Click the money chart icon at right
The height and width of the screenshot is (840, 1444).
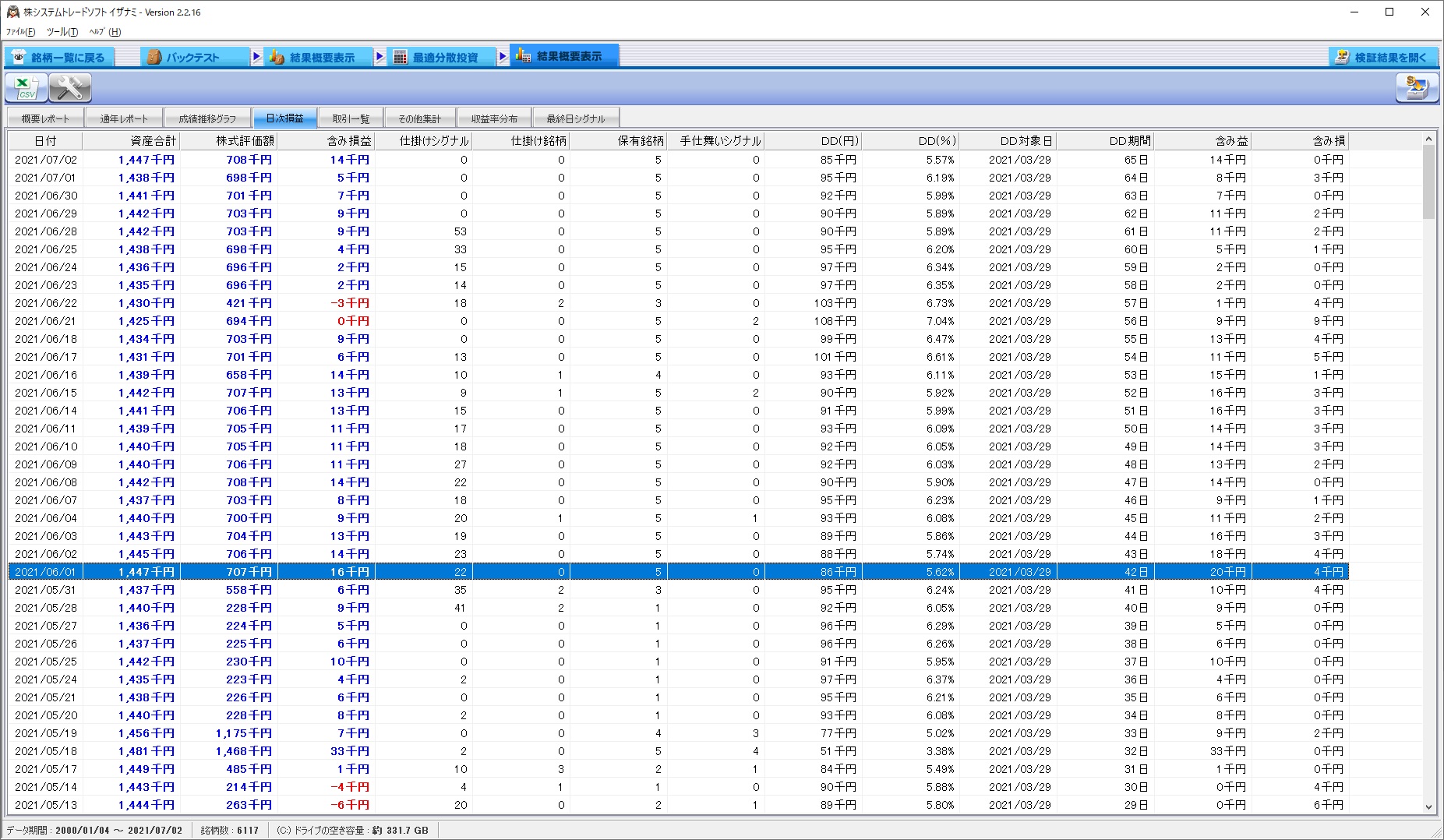[x=1416, y=88]
